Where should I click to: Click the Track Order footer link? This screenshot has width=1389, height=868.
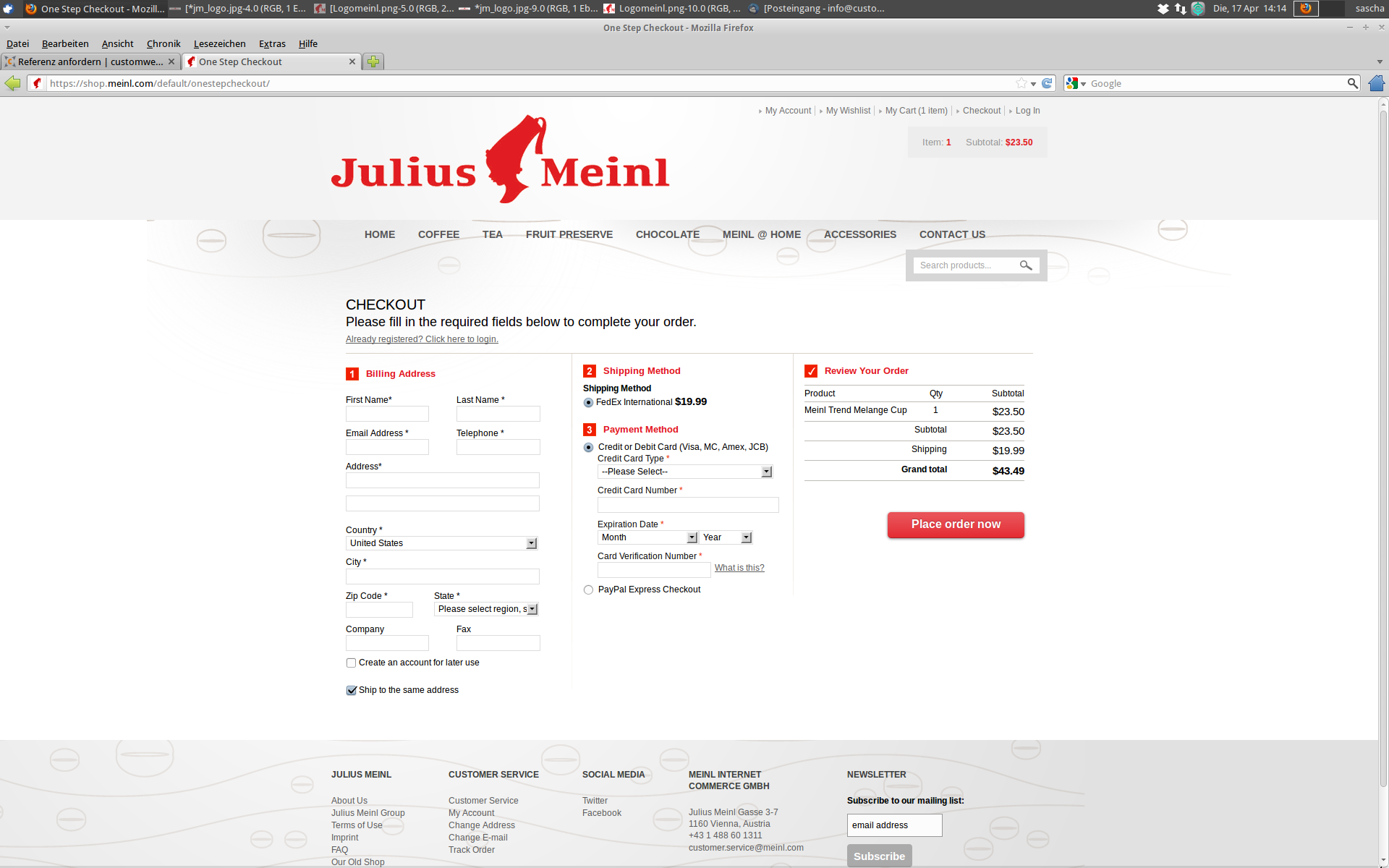[472, 850]
